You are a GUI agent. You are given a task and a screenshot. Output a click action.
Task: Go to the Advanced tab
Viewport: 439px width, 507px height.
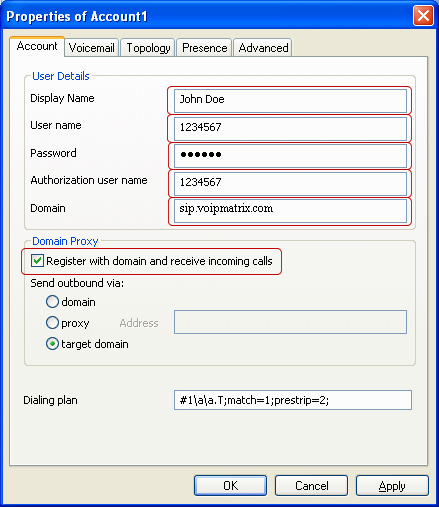(x=263, y=48)
